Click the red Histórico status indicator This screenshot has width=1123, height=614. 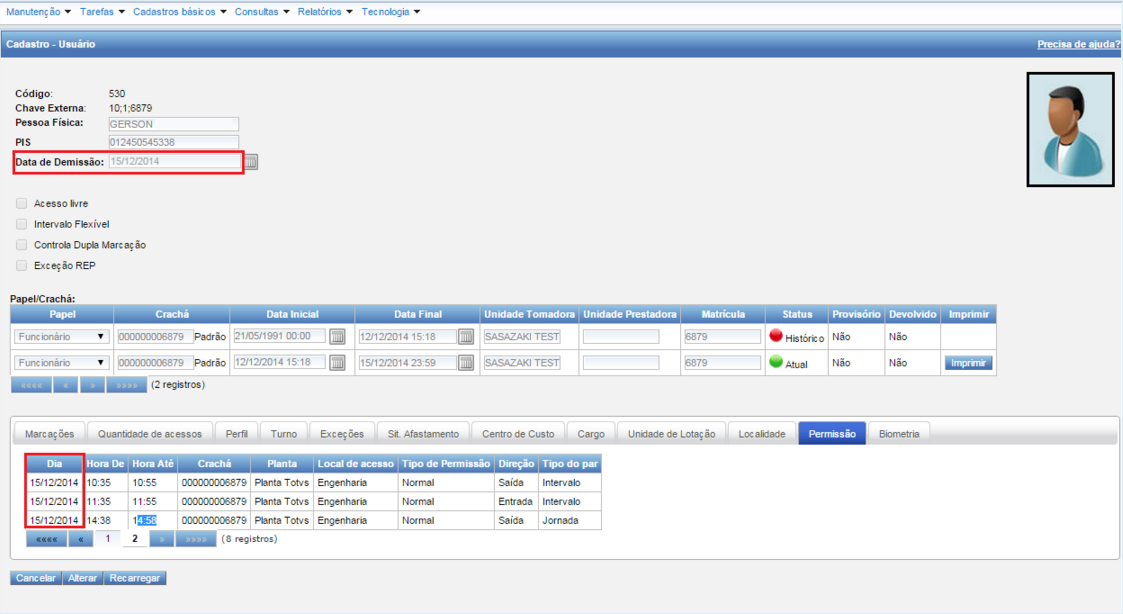(x=776, y=335)
